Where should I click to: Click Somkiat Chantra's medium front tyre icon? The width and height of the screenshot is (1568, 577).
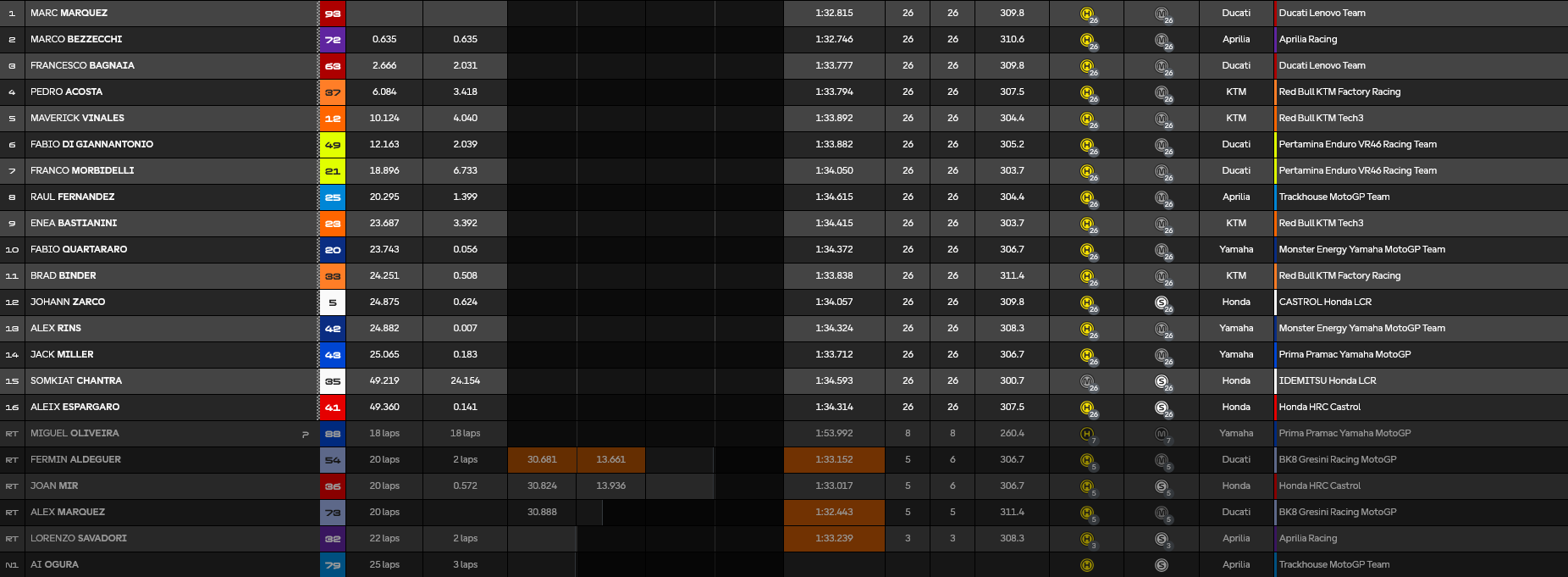click(x=1087, y=381)
